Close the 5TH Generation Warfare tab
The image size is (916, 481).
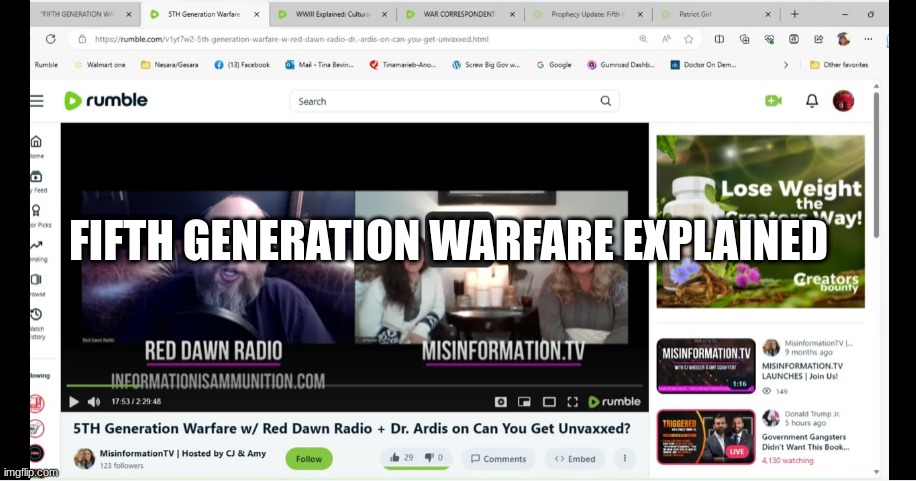pos(256,14)
